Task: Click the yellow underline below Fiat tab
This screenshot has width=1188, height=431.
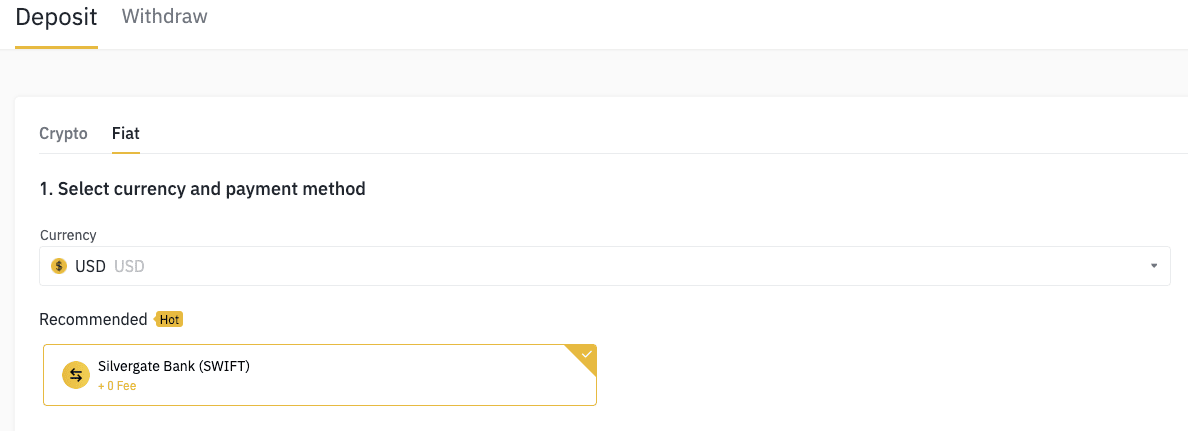Action: click(x=126, y=152)
